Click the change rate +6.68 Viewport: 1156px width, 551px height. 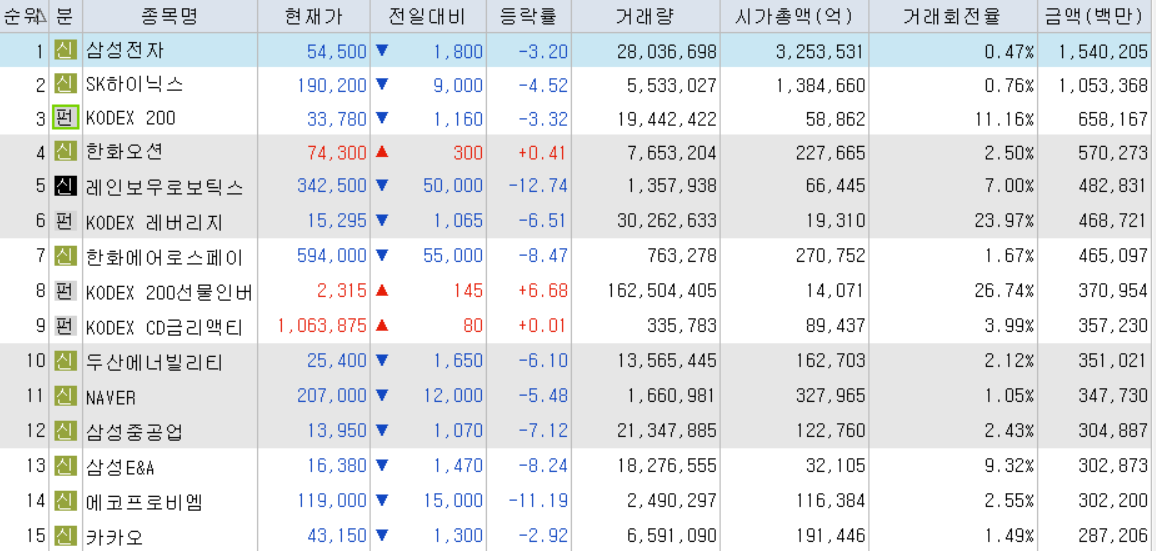[543, 292]
